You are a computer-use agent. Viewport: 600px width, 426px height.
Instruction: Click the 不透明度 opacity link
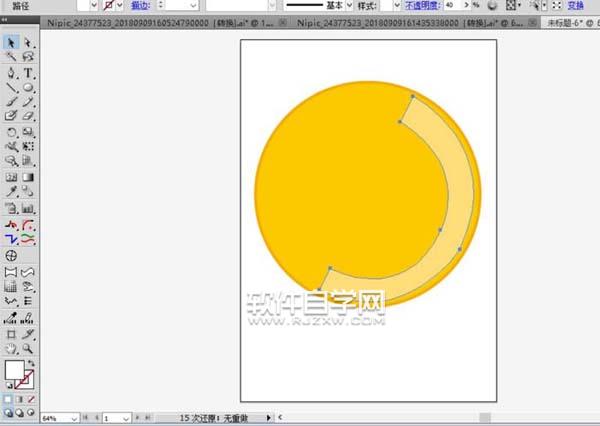point(422,5)
